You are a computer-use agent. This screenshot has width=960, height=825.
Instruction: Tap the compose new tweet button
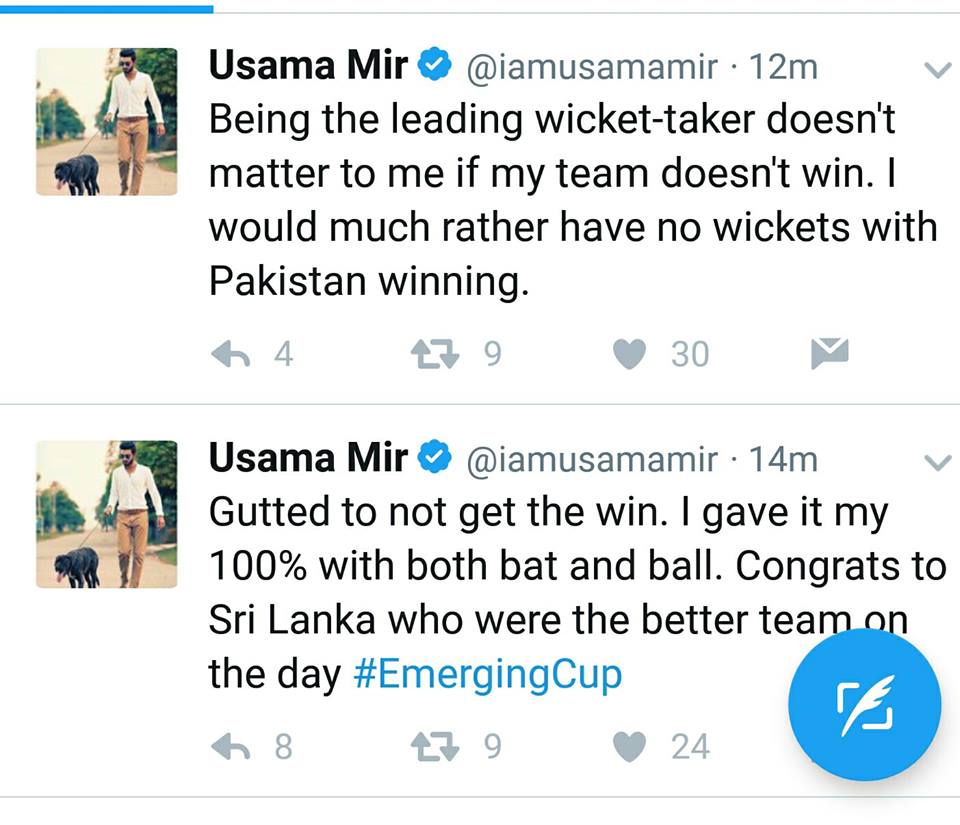866,704
